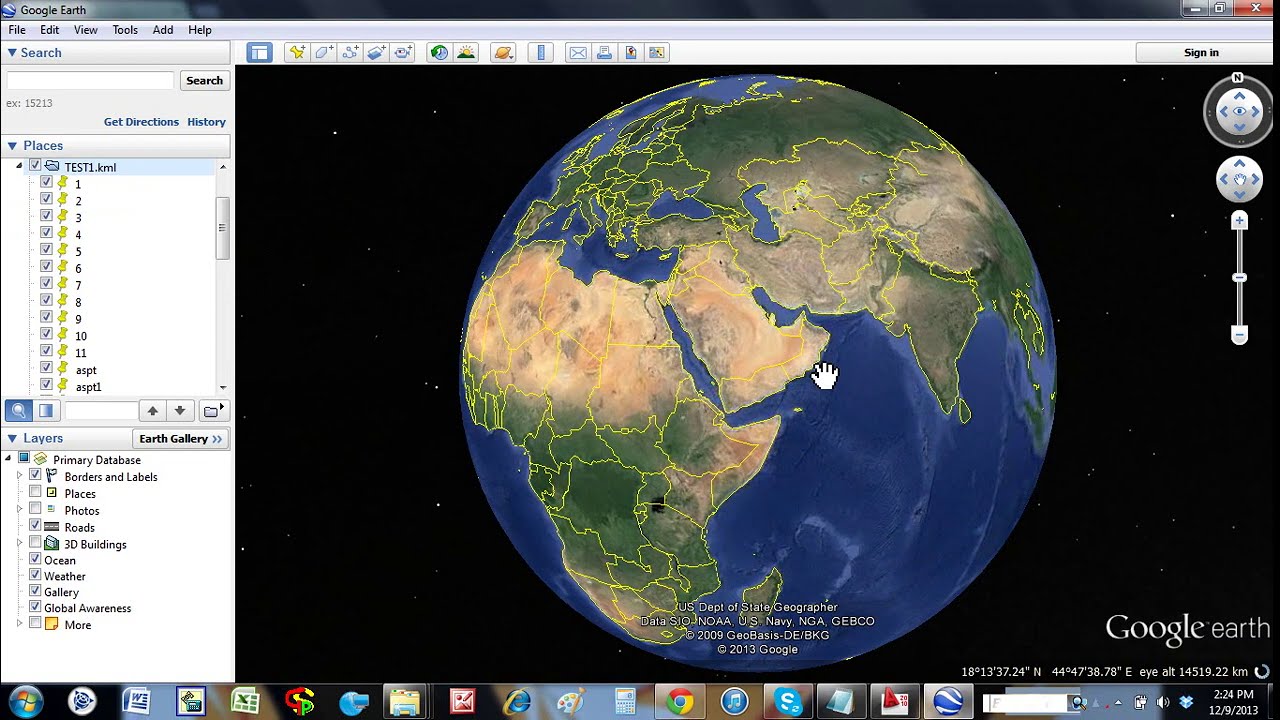Click the Get Directions link
This screenshot has width=1280, height=720.
coord(141,122)
